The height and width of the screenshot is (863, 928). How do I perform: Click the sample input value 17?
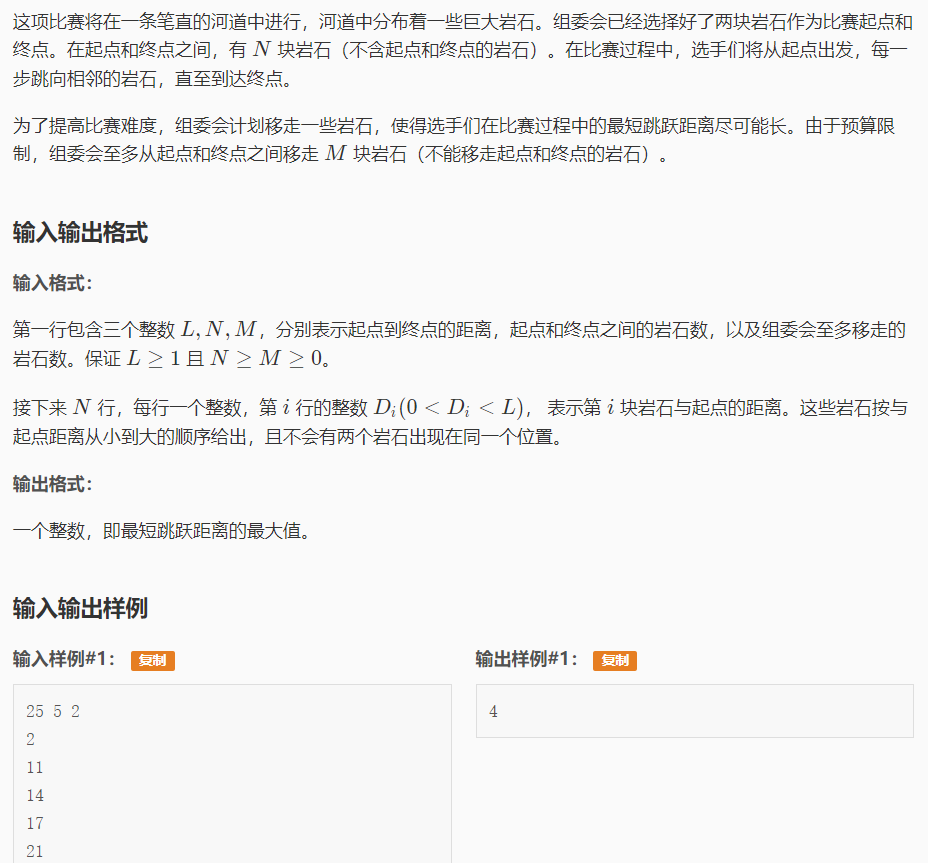point(34,823)
